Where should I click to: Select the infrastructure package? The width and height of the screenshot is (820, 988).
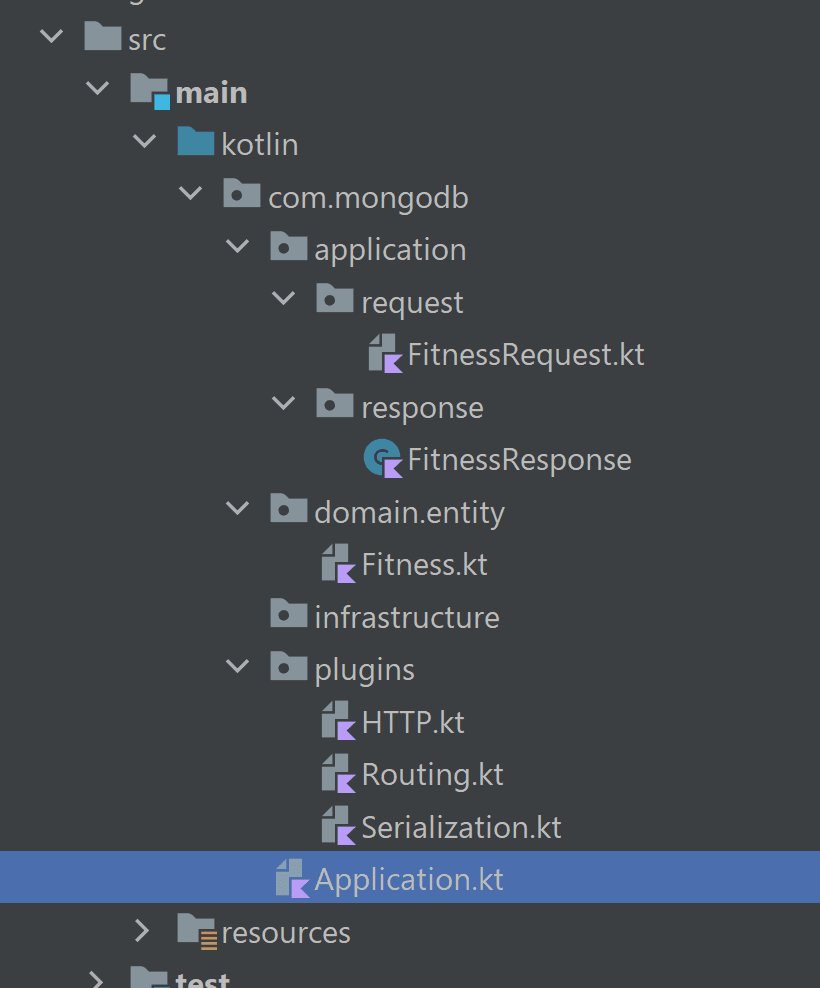pos(405,615)
